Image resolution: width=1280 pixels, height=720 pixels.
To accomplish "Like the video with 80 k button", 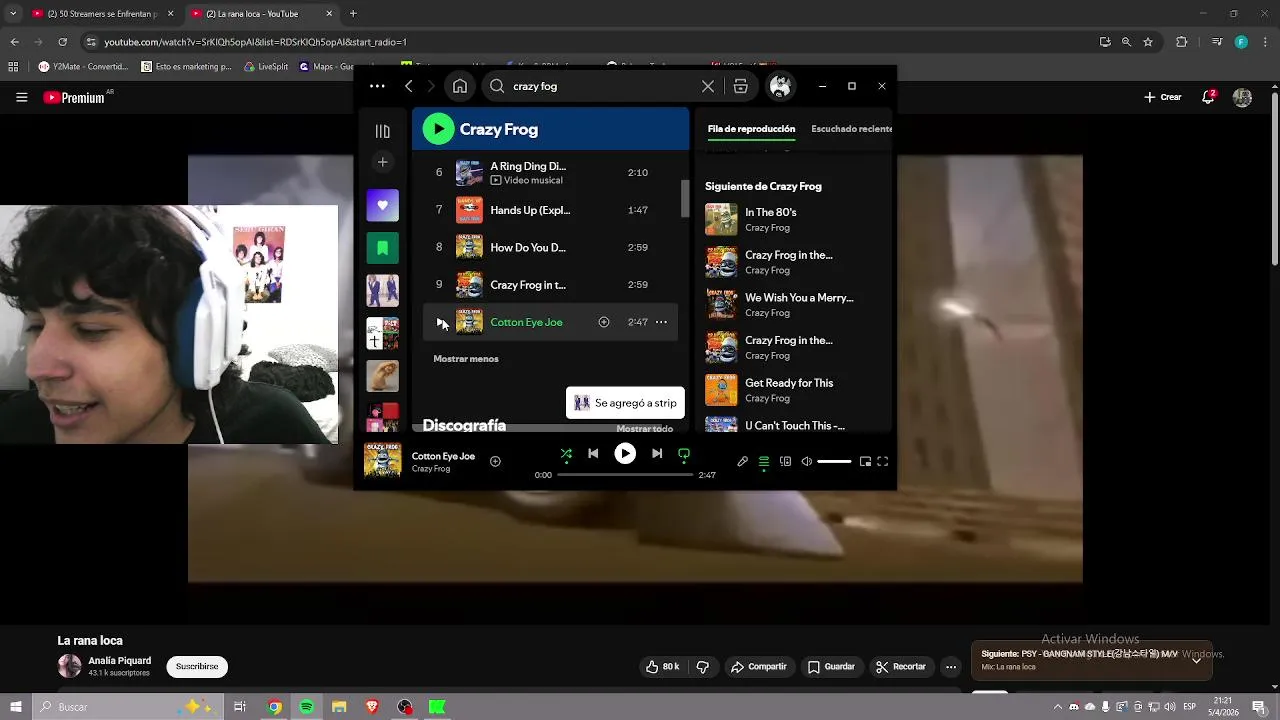I will (662, 667).
